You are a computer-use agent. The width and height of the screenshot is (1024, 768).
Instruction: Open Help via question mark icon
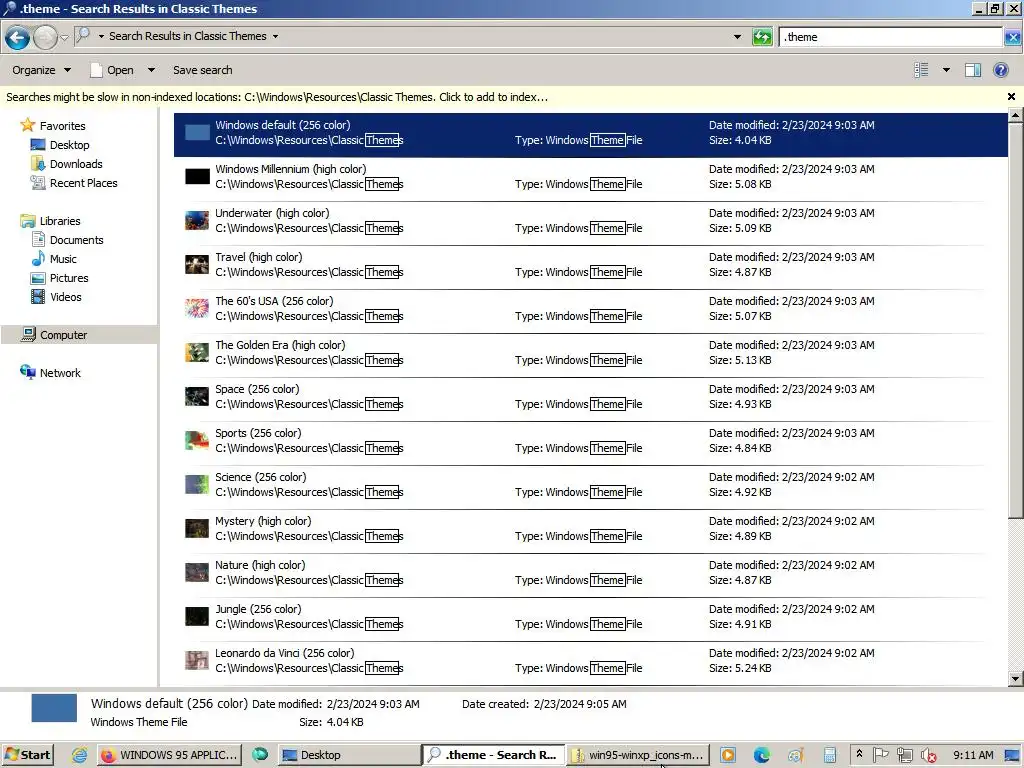(1001, 70)
